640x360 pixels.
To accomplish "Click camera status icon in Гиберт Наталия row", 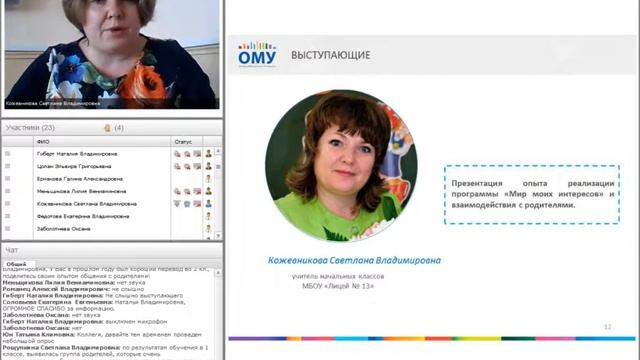I will [187, 154].
